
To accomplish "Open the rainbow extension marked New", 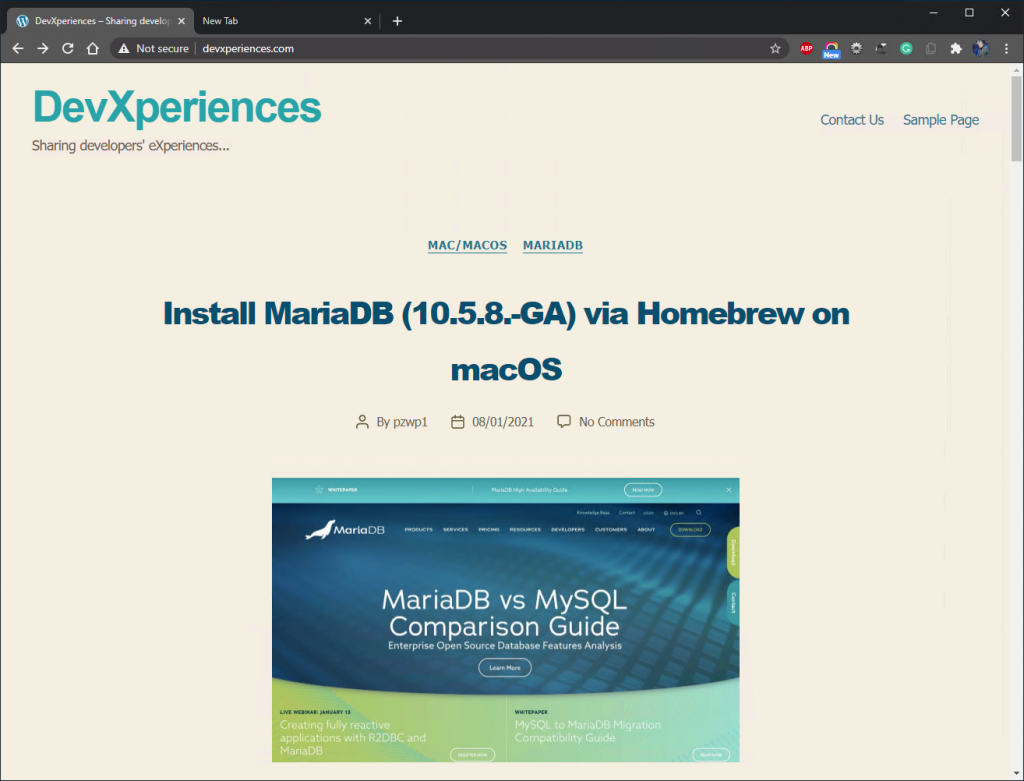I will pos(831,50).
